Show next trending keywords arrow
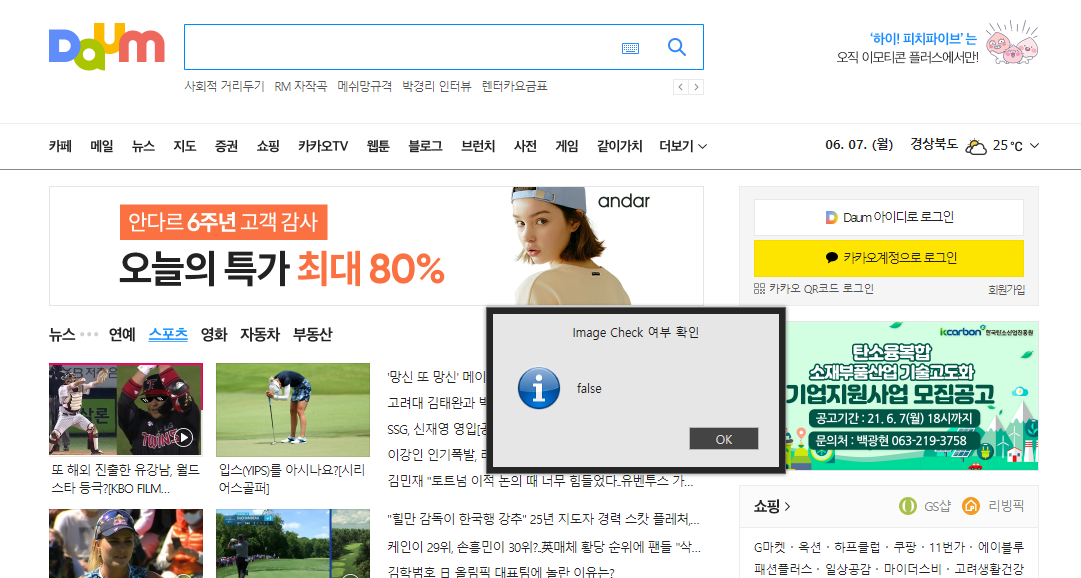Viewport: 1081px width, 578px height. click(696, 87)
